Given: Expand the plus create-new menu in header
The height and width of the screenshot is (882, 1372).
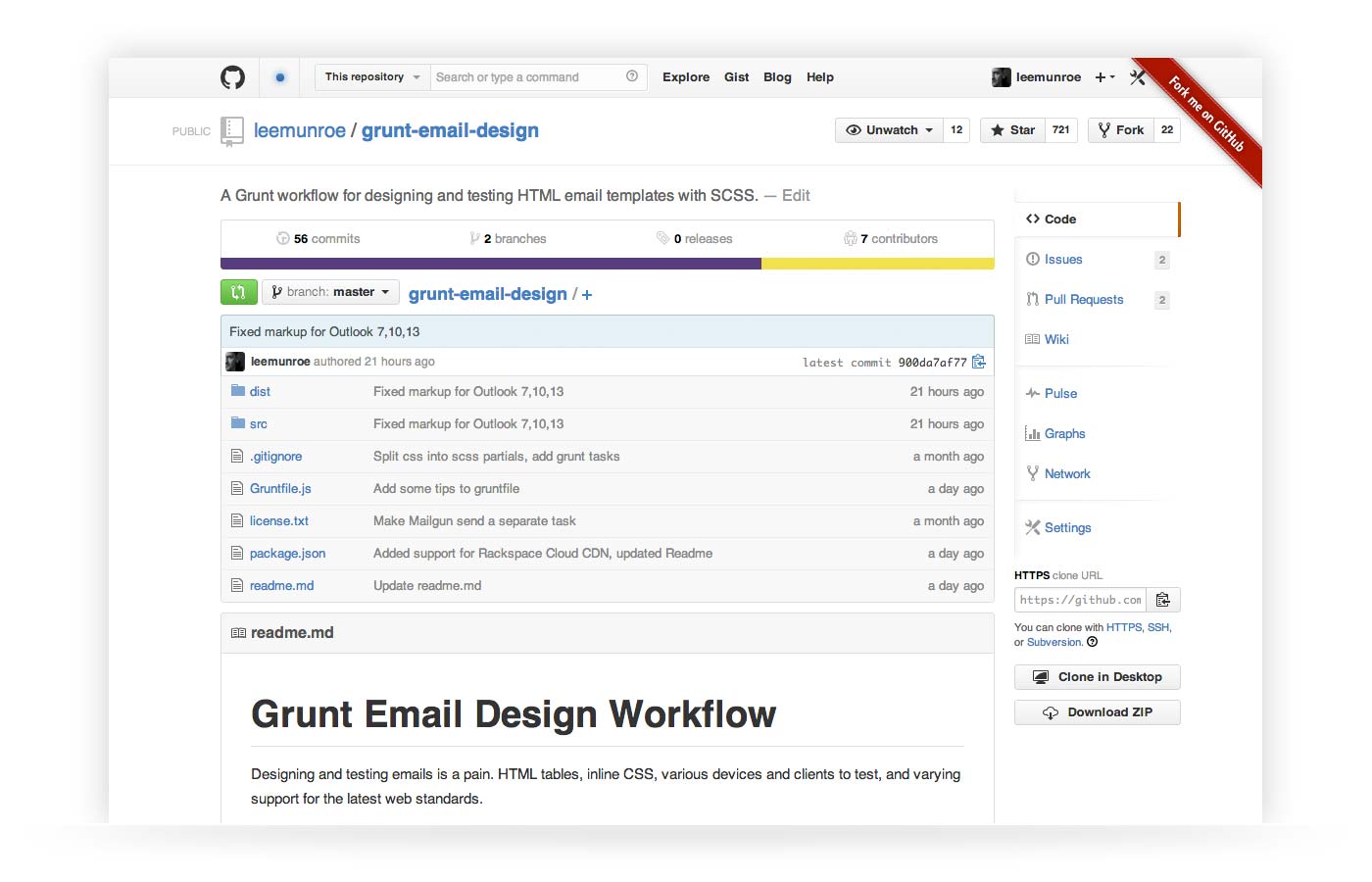Looking at the screenshot, I should [1104, 77].
